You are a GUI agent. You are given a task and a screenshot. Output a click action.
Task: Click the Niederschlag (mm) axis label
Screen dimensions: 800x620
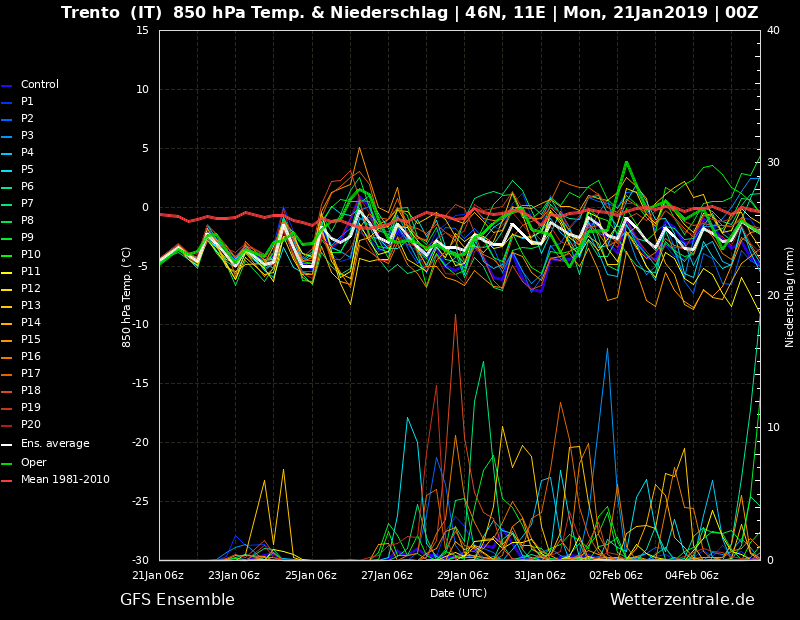point(790,297)
